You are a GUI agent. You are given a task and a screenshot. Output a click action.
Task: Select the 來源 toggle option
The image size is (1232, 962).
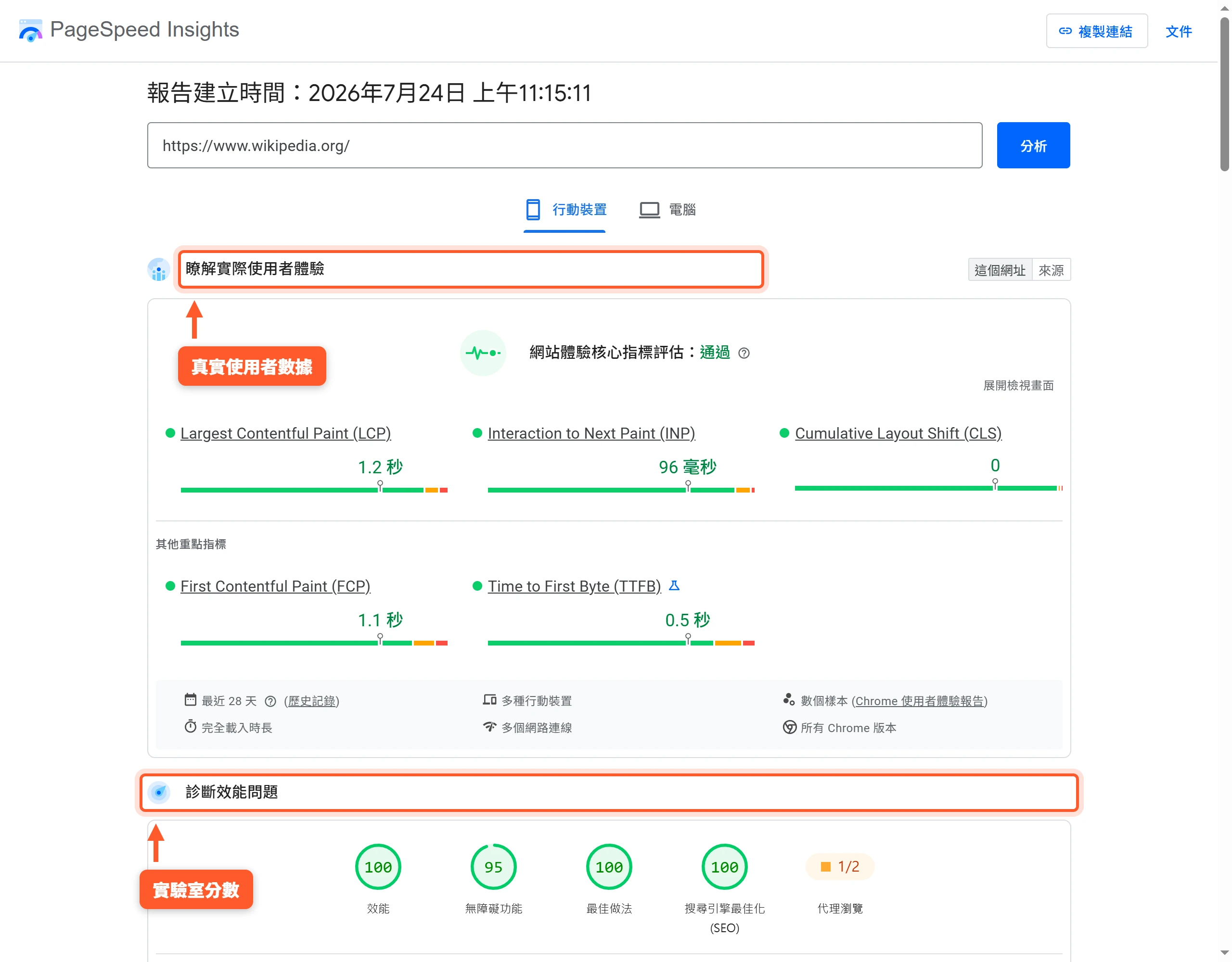[1052, 270]
